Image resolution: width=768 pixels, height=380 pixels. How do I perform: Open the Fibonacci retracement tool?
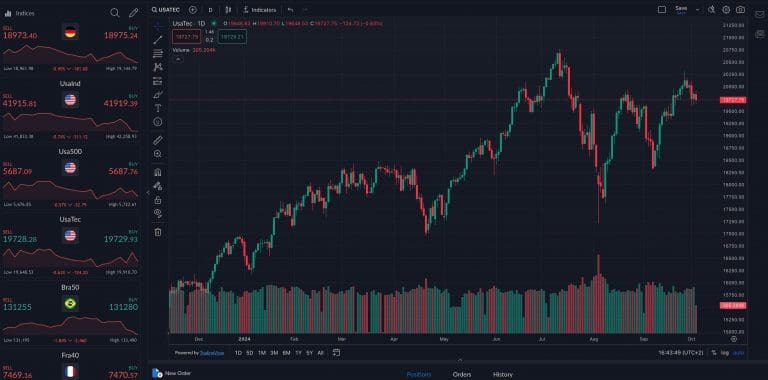(158, 54)
